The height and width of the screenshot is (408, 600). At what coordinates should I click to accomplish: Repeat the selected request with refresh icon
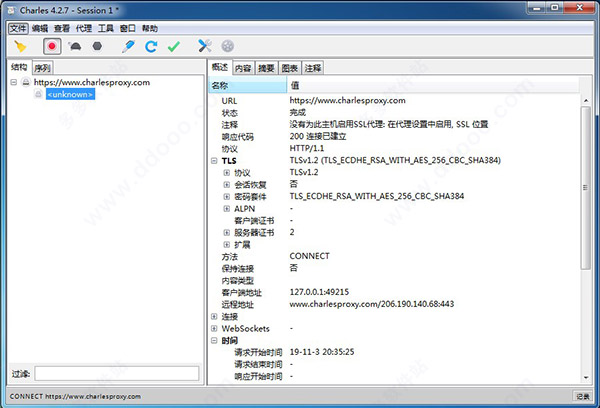pyautogui.click(x=151, y=46)
